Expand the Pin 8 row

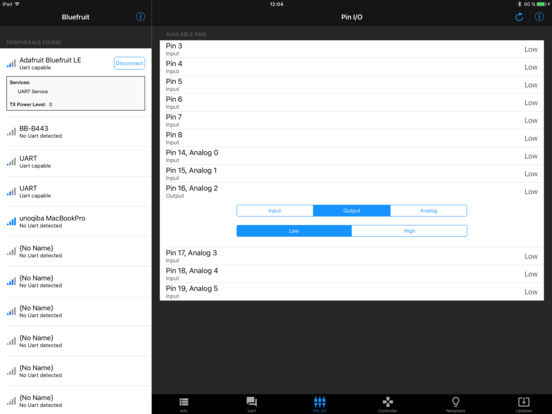352,138
